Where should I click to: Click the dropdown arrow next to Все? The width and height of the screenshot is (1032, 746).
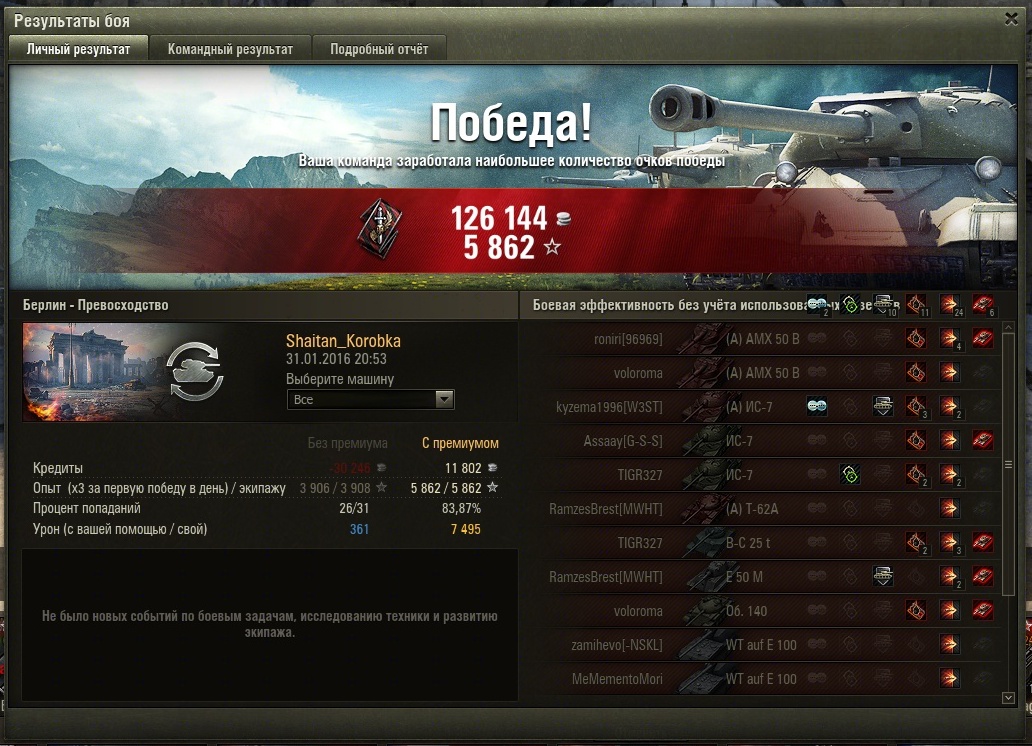(x=444, y=399)
